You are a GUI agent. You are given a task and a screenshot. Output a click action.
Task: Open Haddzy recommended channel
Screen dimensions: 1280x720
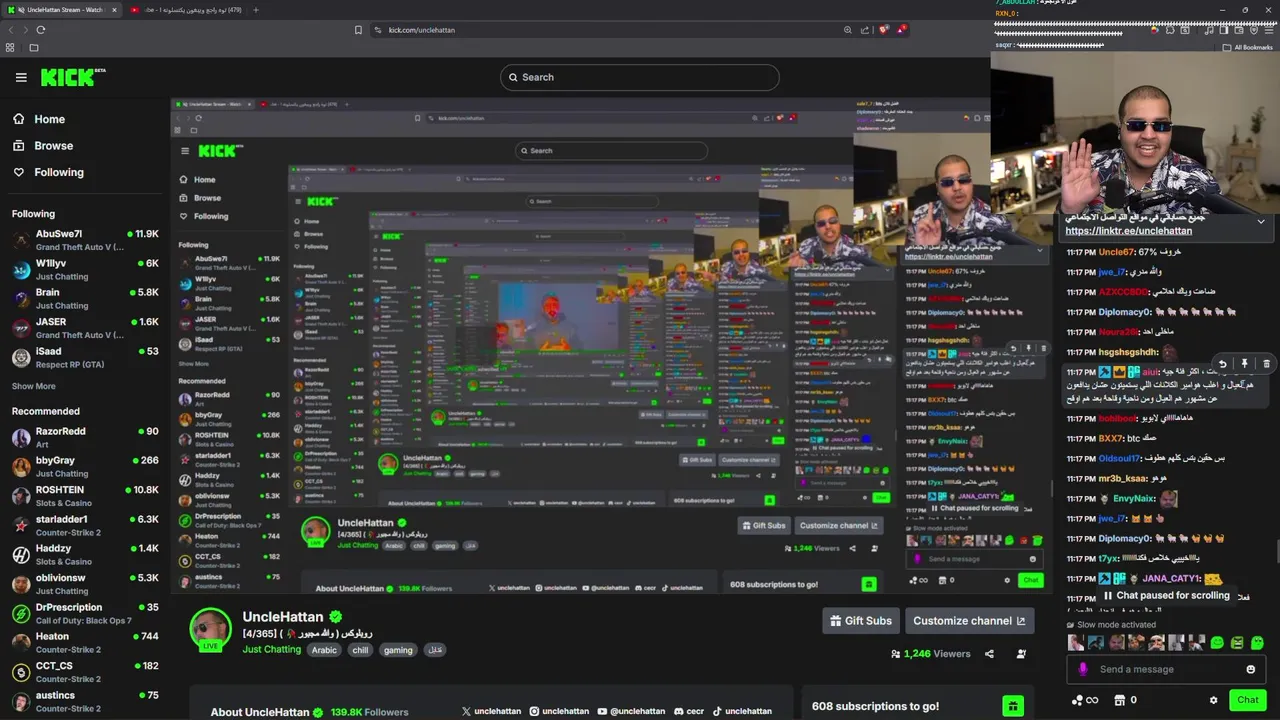85,554
